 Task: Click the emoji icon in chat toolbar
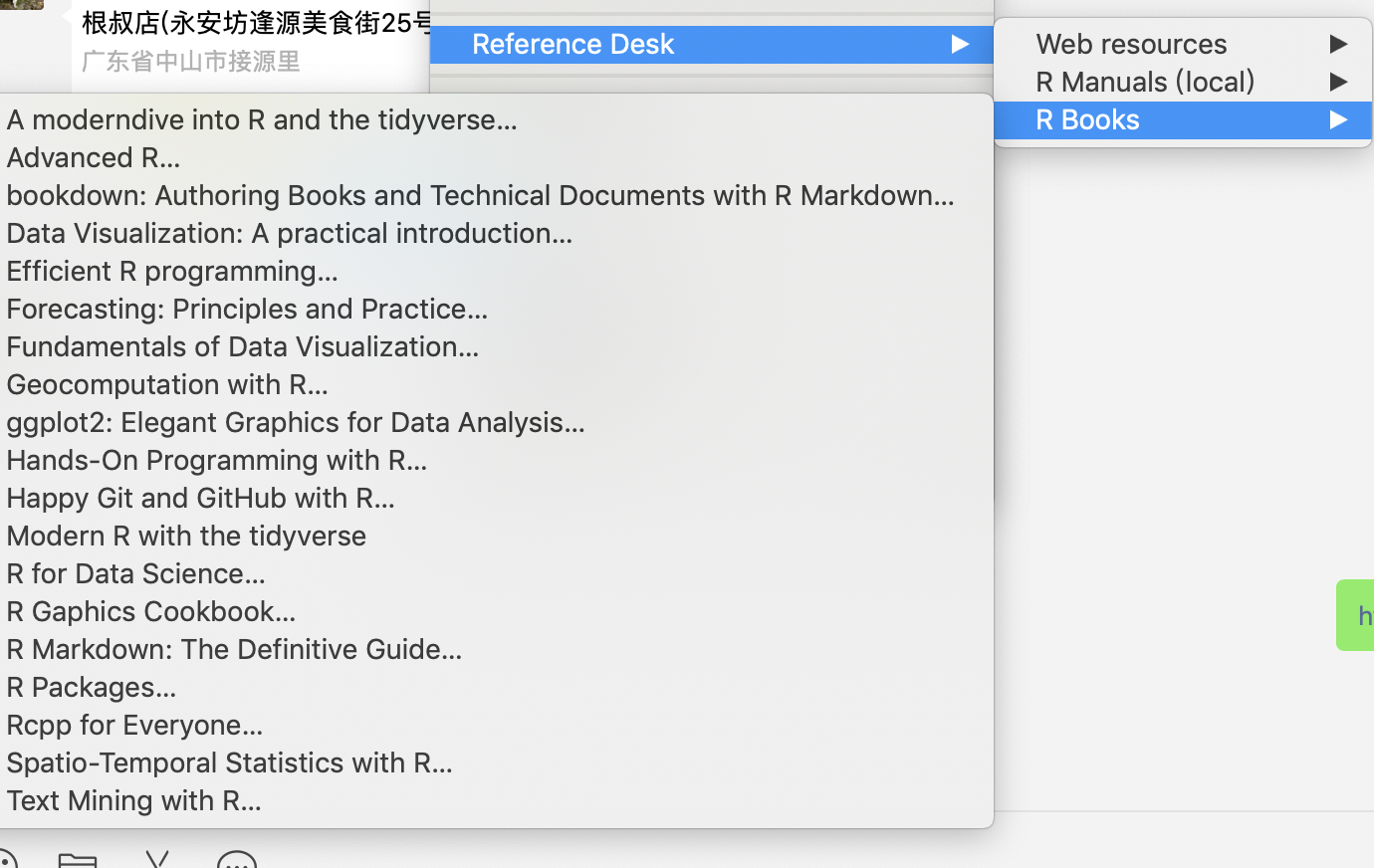6,859
